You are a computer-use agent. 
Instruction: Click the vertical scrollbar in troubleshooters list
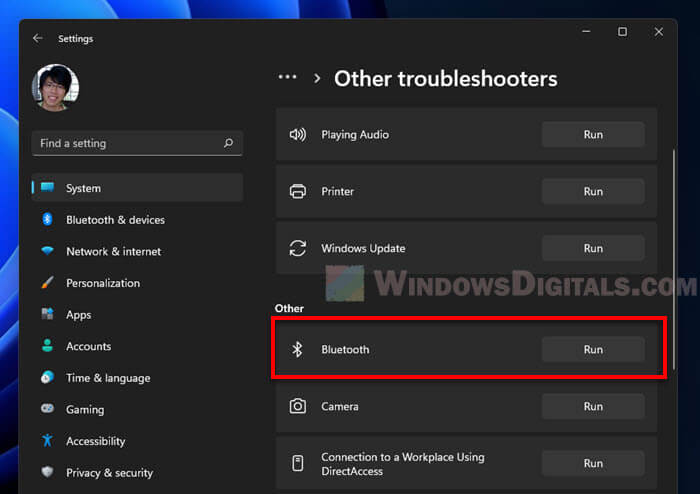(x=673, y=259)
